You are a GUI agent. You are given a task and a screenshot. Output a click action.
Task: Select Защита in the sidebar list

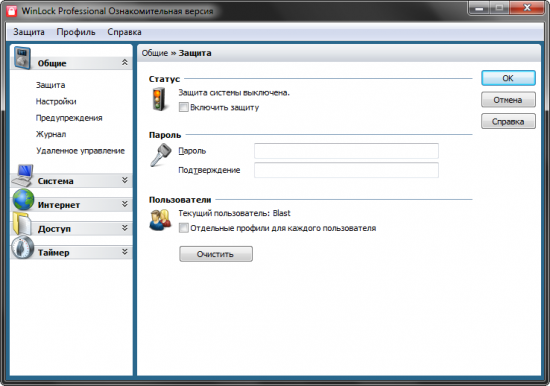point(50,85)
